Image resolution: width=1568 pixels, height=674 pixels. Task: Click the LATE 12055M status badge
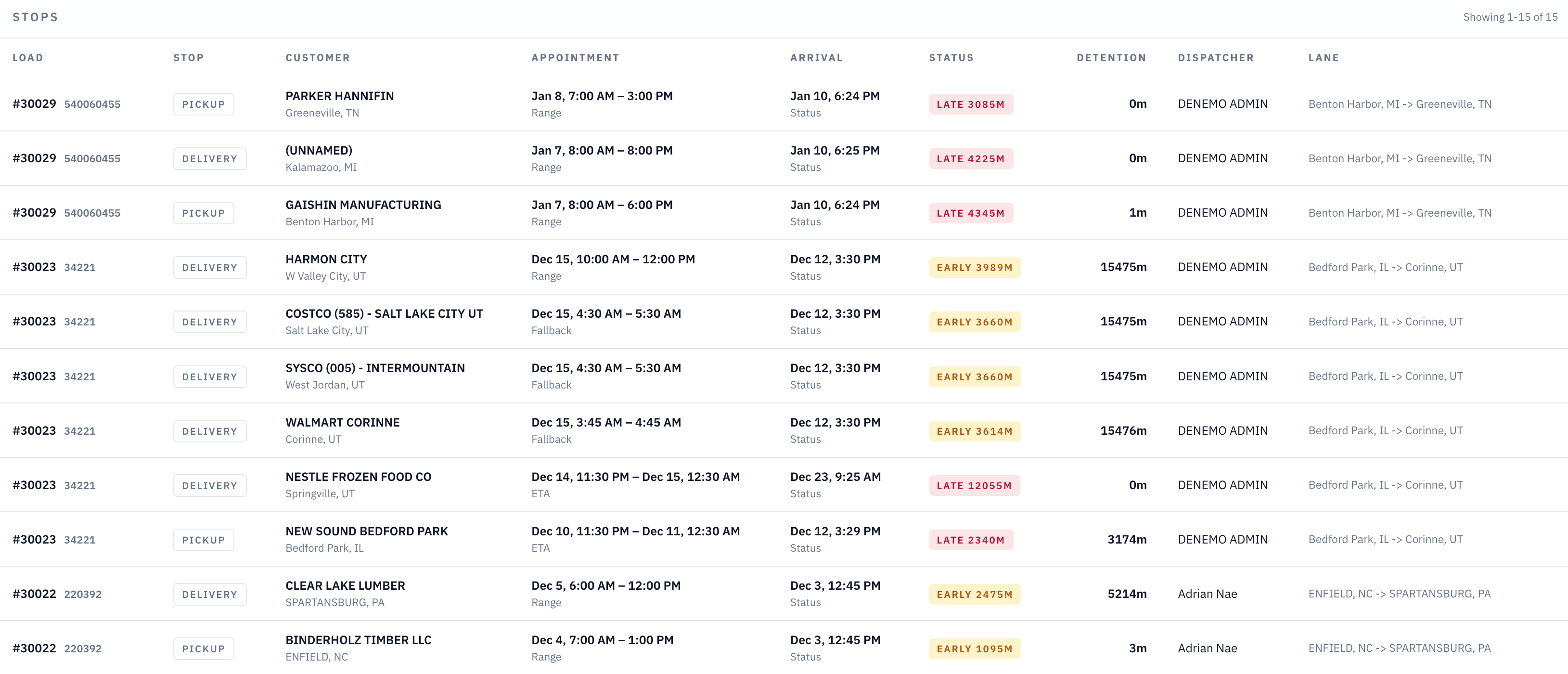974,485
